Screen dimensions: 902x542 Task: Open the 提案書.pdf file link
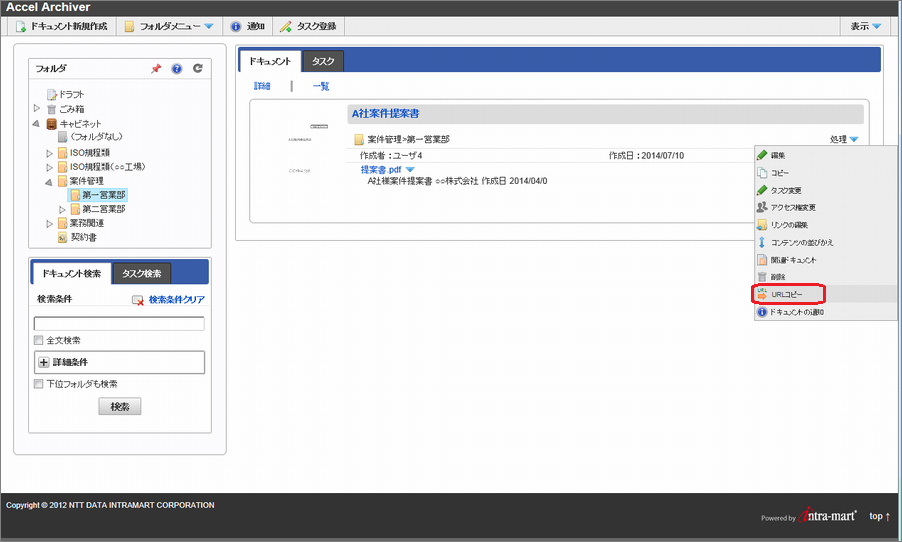coord(380,170)
